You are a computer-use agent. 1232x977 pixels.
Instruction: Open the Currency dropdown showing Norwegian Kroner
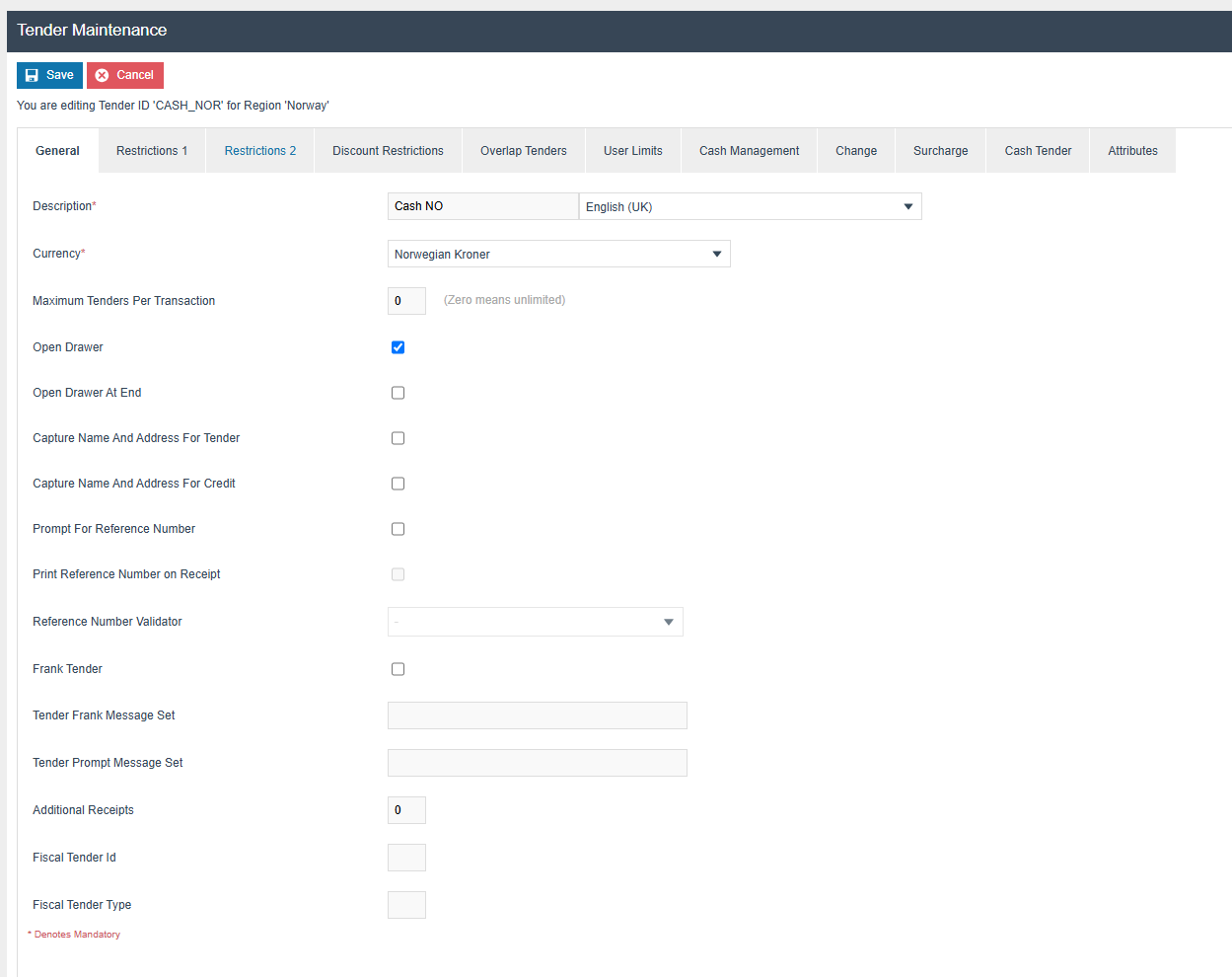558,255
